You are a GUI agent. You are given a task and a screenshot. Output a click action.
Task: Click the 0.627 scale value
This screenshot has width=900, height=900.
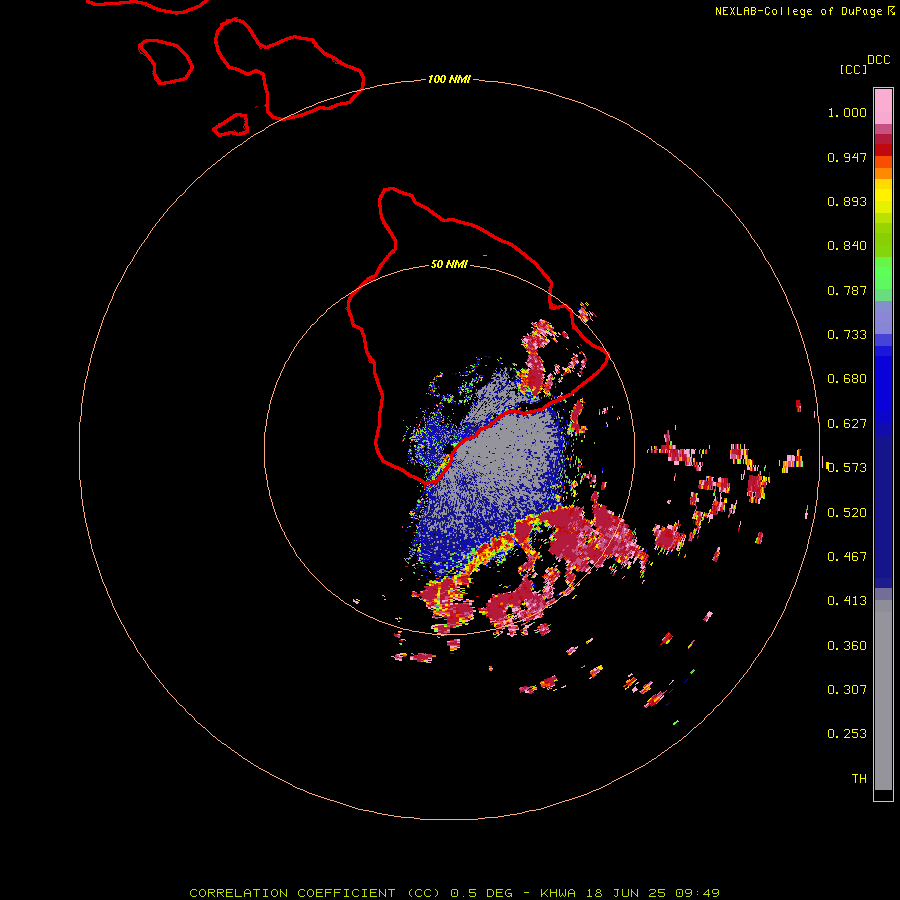pyautogui.click(x=847, y=424)
